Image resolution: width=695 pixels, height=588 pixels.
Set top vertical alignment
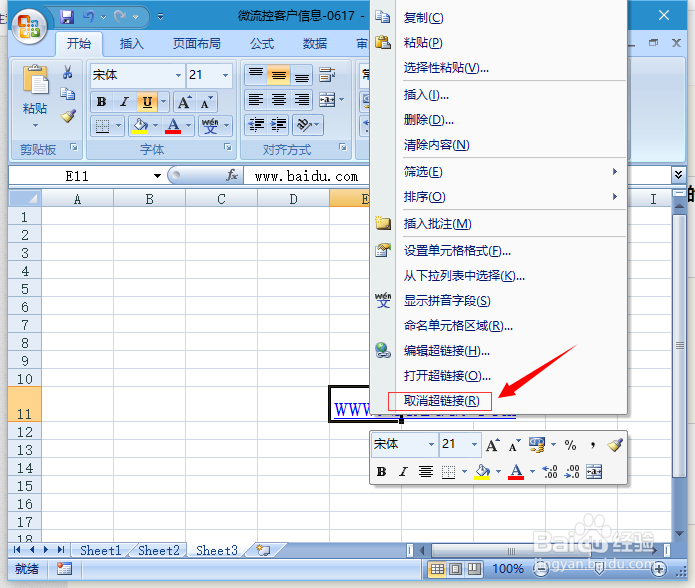256,74
